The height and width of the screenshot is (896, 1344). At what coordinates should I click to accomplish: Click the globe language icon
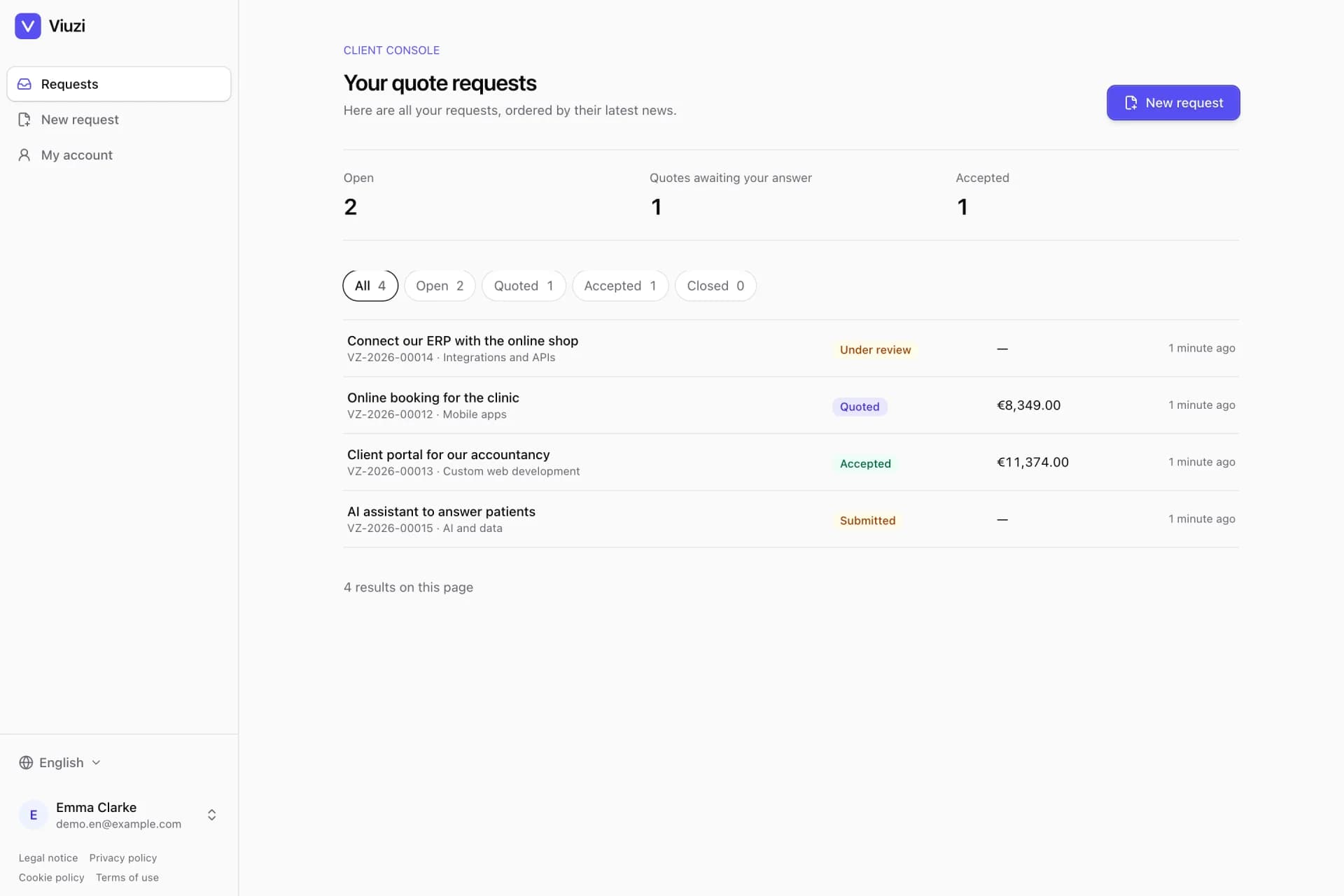(x=26, y=762)
